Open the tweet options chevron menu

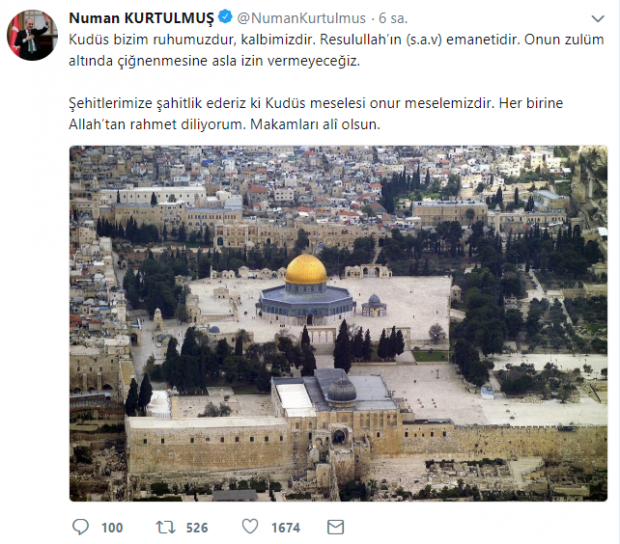[597, 19]
